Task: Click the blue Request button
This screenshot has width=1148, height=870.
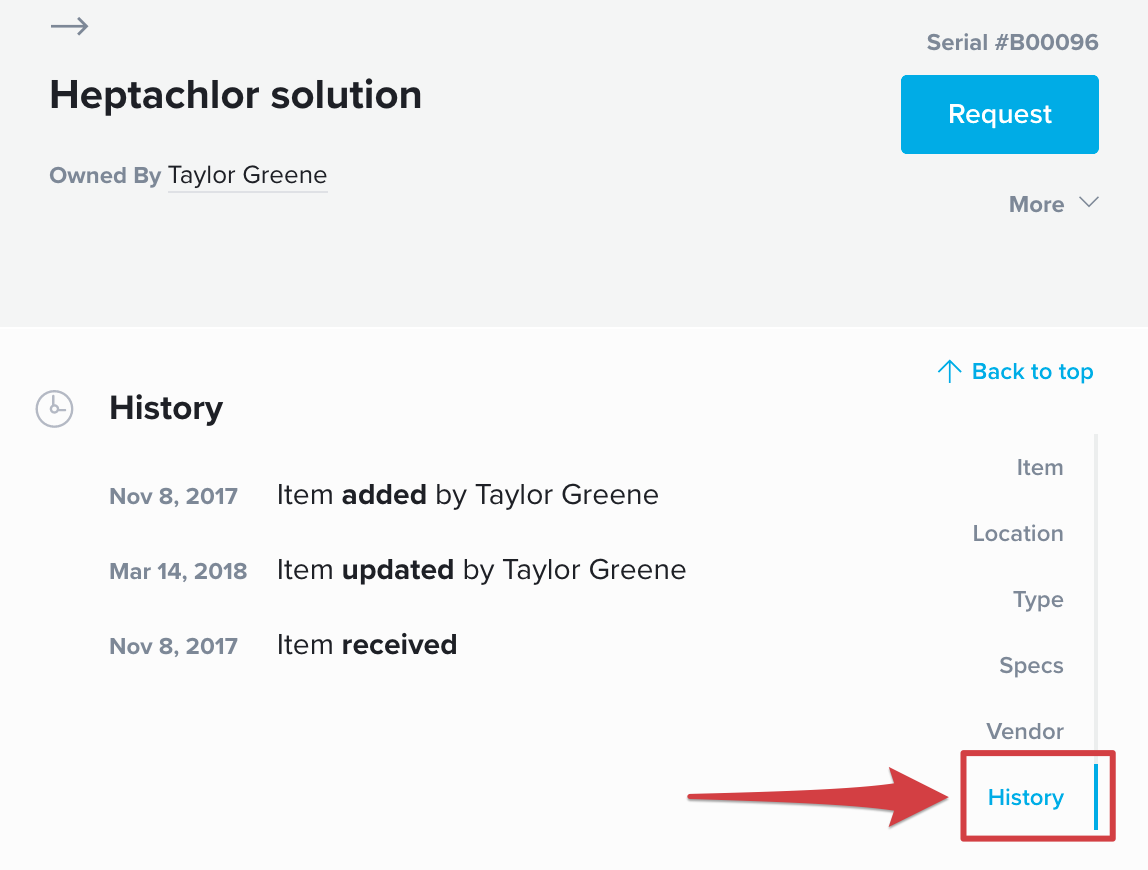Action: pyautogui.click(x=999, y=114)
